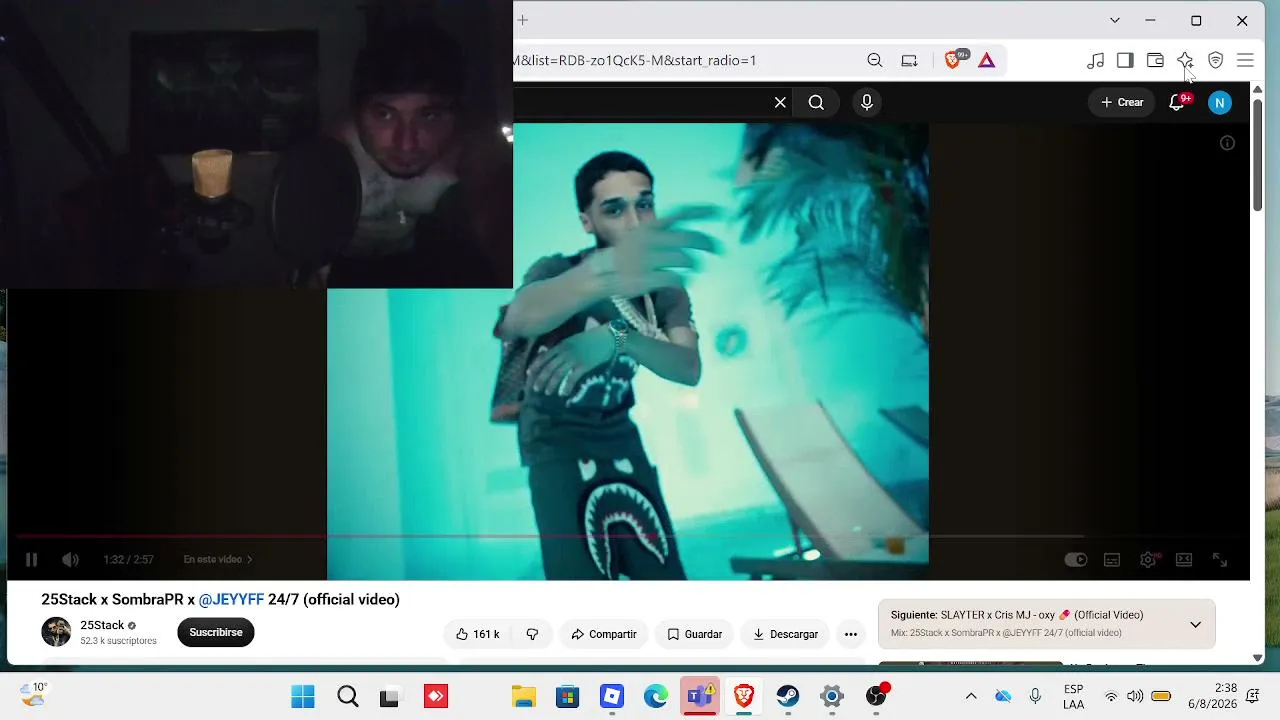Viewport: 1280px width, 720px height.
Task: Click the Crear create button
Action: coord(1122,102)
